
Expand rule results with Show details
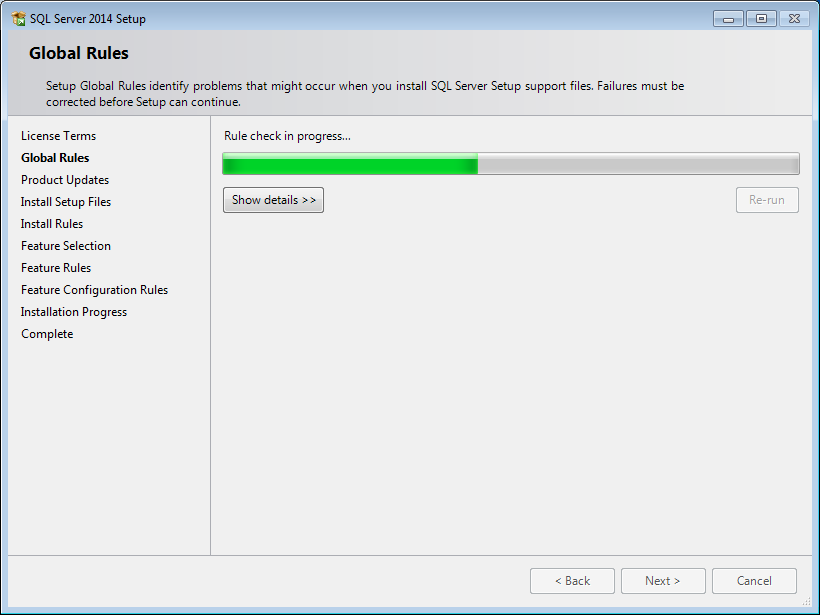point(274,200)
